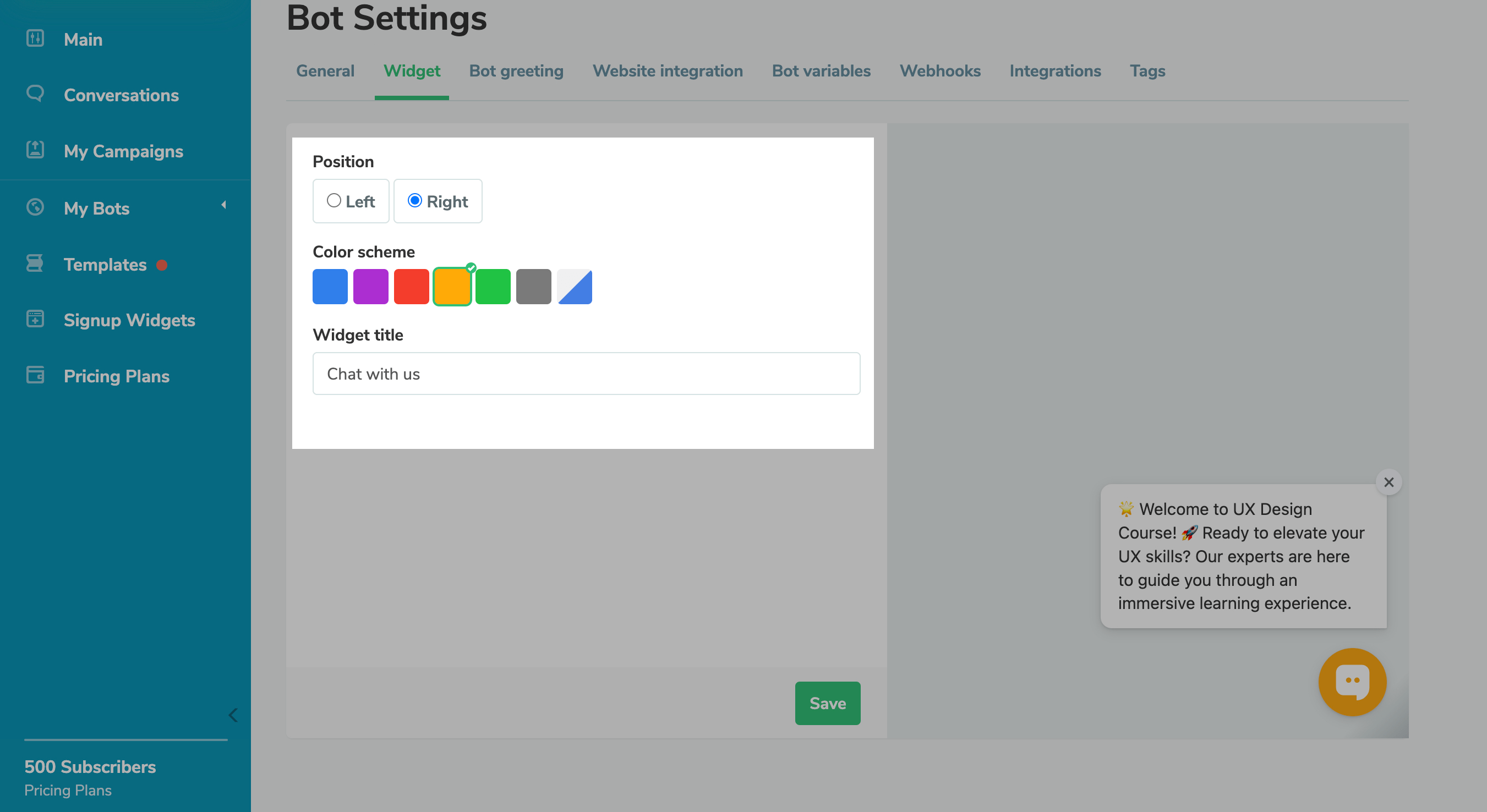Close the welcome message popup
The width and height of the screenshot is (1487, 812).
coord(1388,482)
